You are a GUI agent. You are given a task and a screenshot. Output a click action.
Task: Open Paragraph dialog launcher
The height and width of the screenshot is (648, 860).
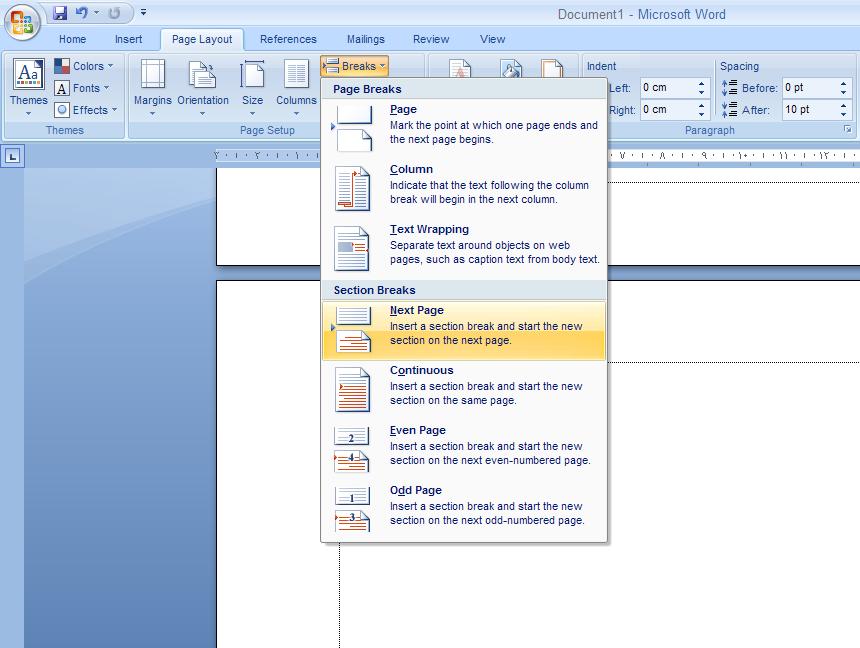tap(847, 129)
